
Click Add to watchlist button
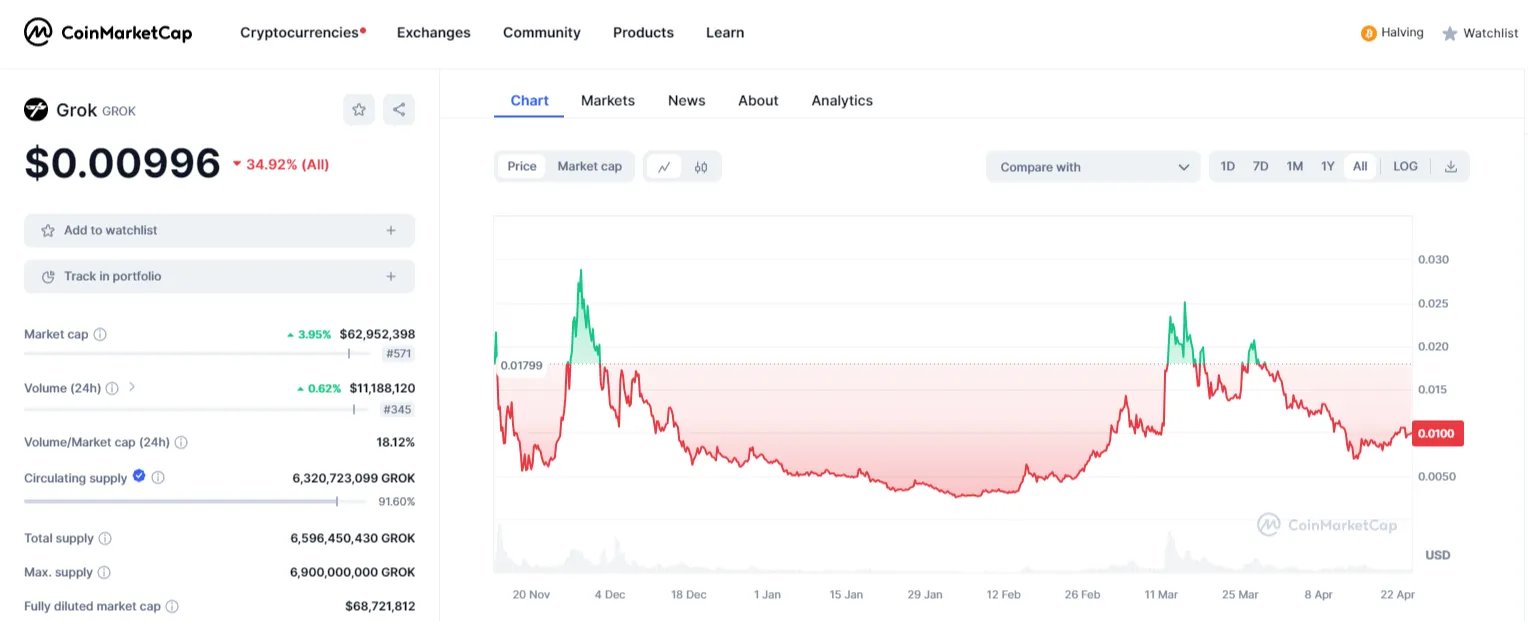[219, 230]
